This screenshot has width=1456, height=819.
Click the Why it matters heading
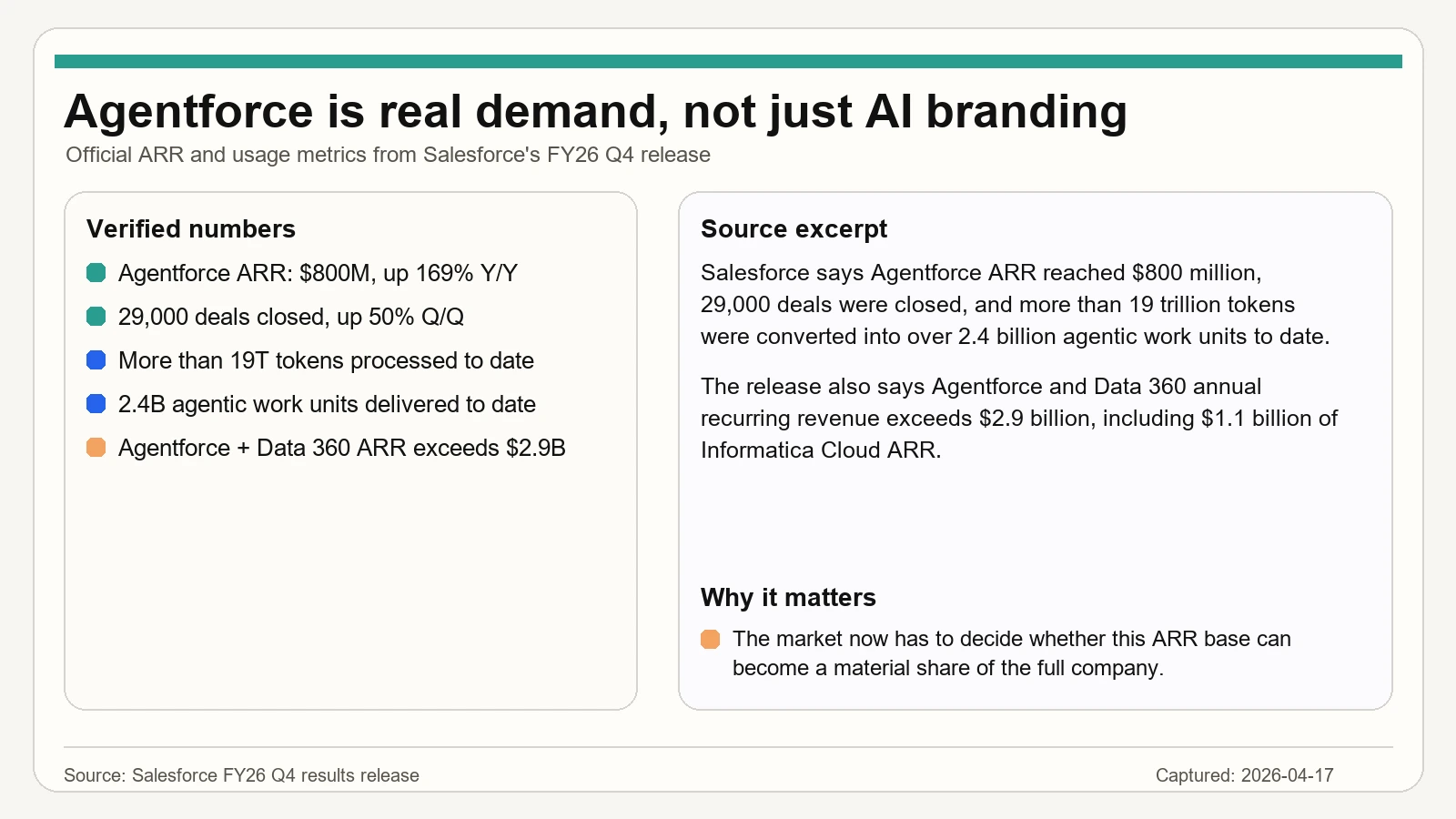pyautogui.click(x=788, y=598)
